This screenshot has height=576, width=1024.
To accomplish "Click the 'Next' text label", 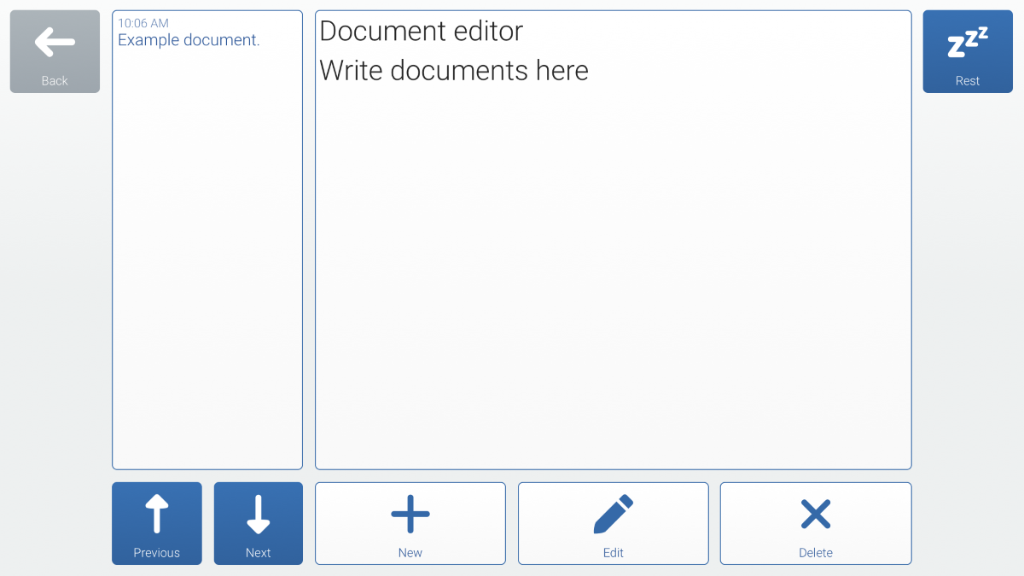I will pos(258,553).
